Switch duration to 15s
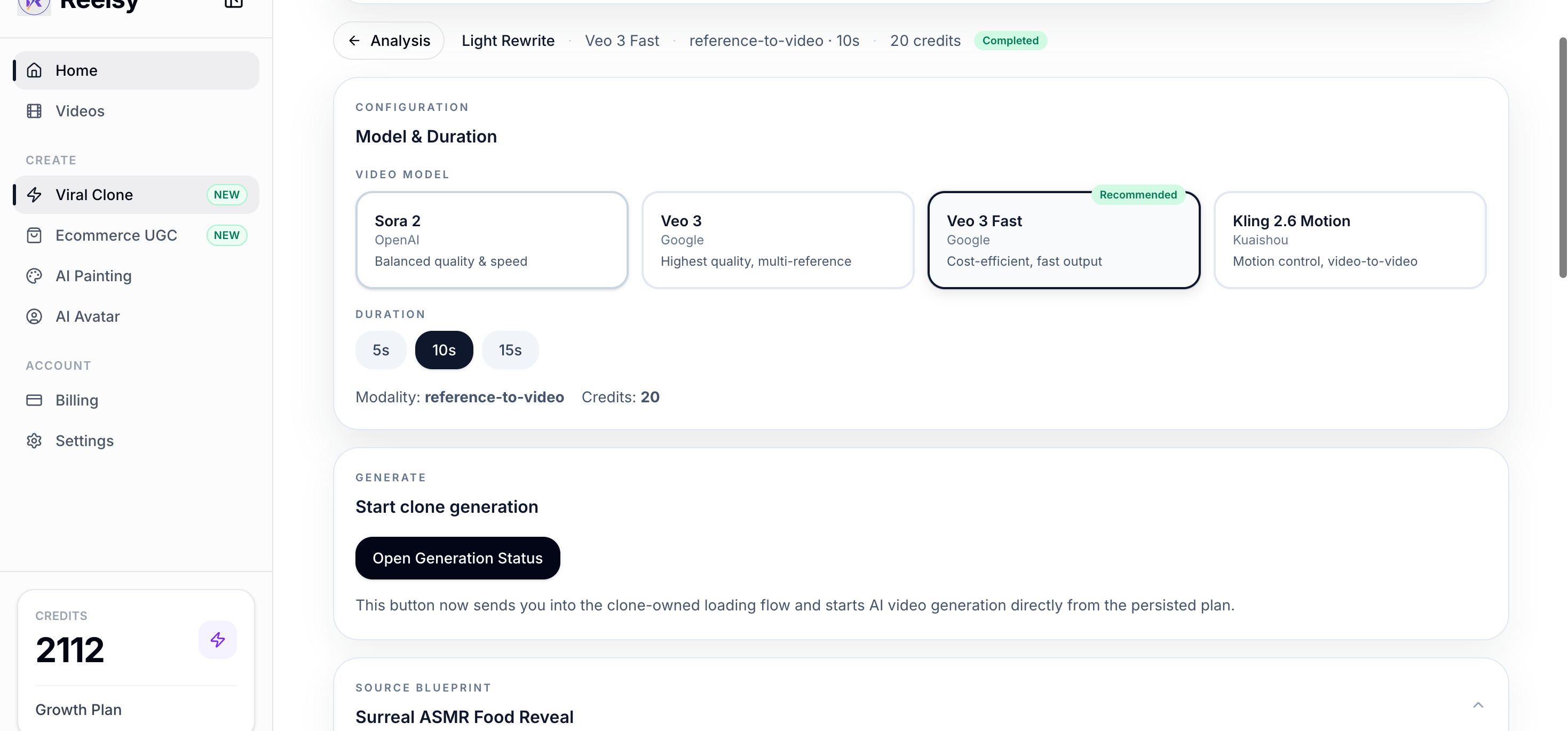 [510, 350]
